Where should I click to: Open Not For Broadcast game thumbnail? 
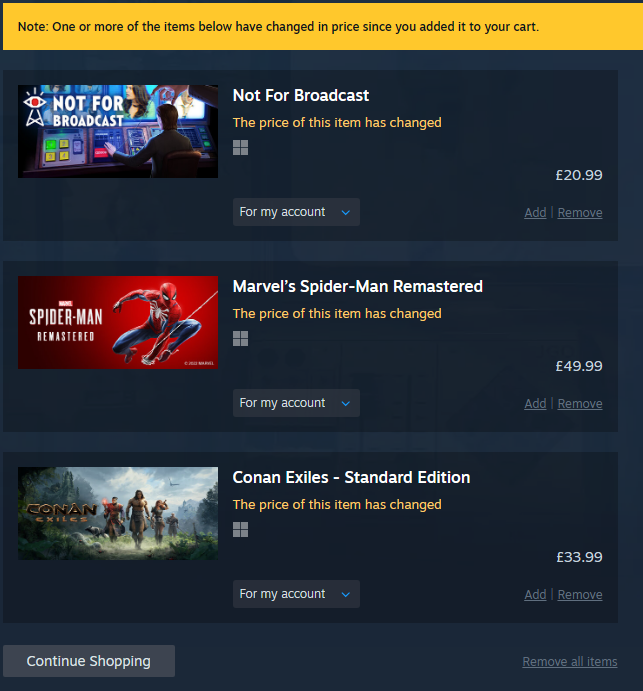[118, 131]
